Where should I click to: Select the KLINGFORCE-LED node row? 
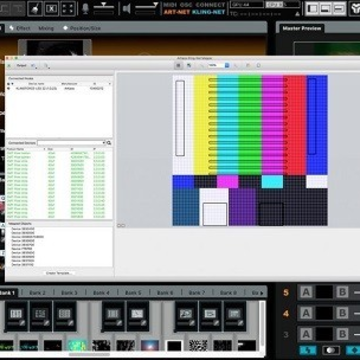pyautogui.click(x=59, y=89)
